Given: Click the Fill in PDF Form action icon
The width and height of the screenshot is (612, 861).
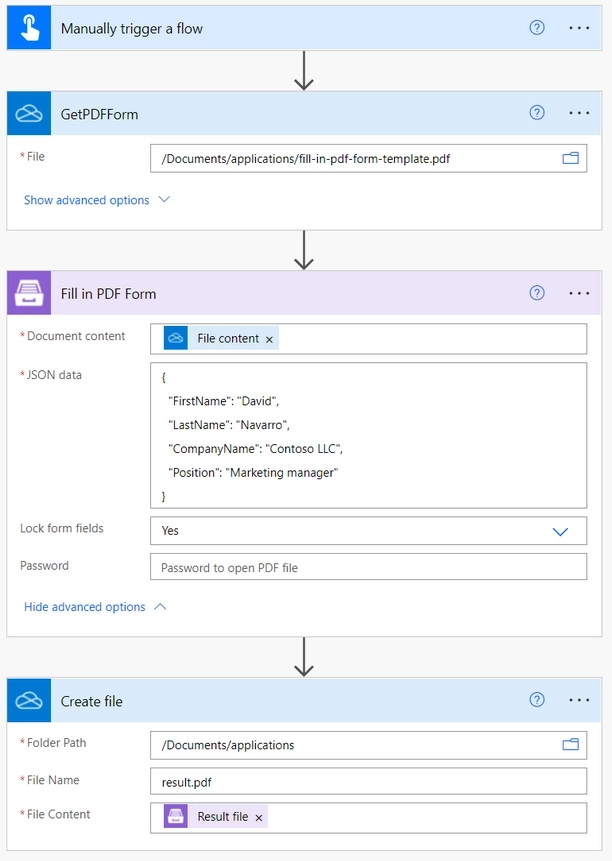Looking at the screenshot, I should point(28,293).
